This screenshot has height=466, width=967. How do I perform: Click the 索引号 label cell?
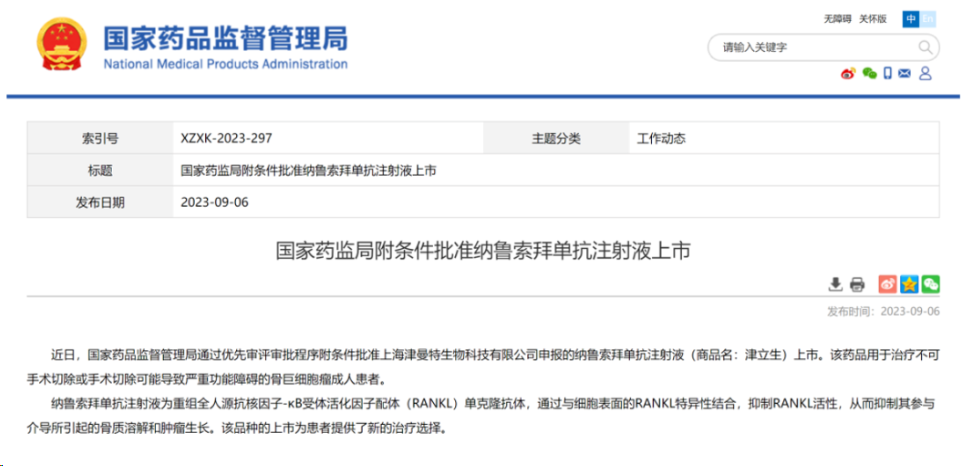100,139
